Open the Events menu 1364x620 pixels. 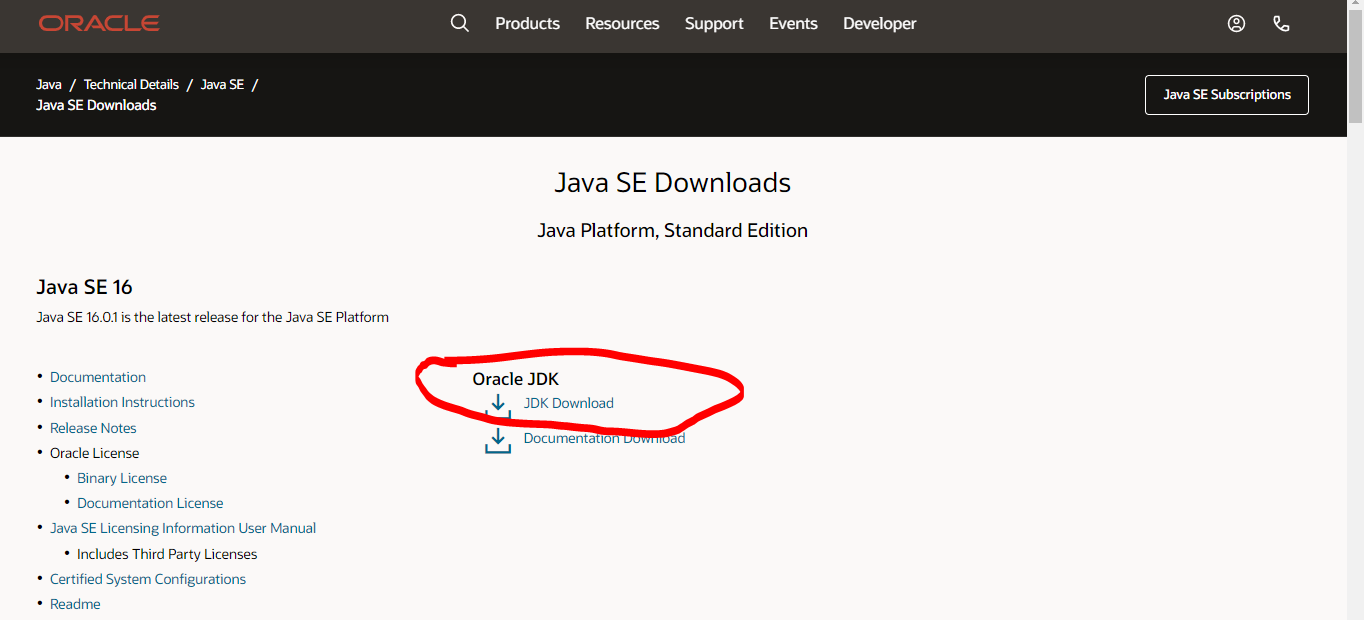tap(793, 23)
